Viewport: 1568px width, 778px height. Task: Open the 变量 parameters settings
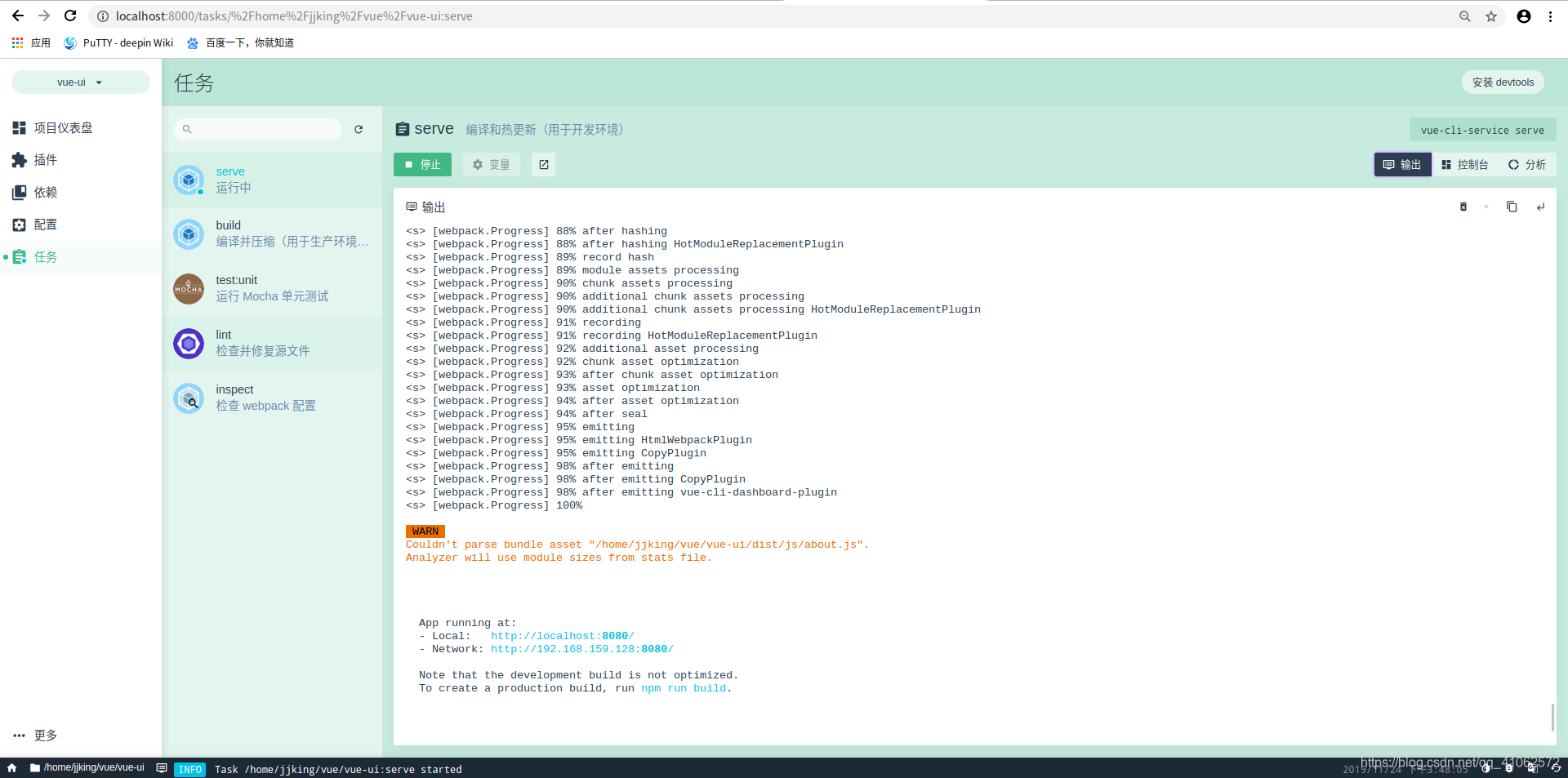[492, 165]
